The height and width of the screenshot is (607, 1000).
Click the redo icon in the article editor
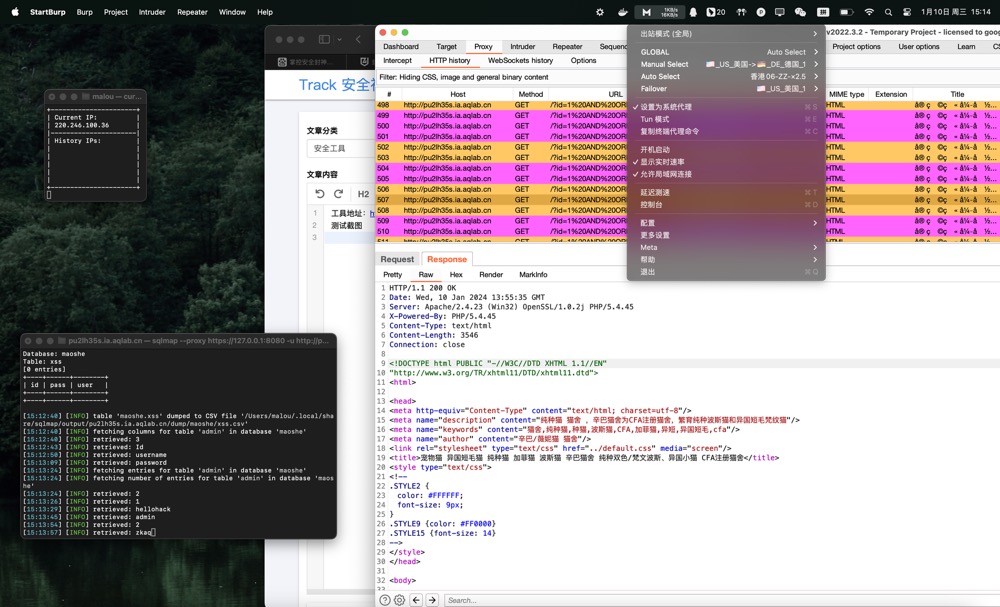click(x=339, y=194)
